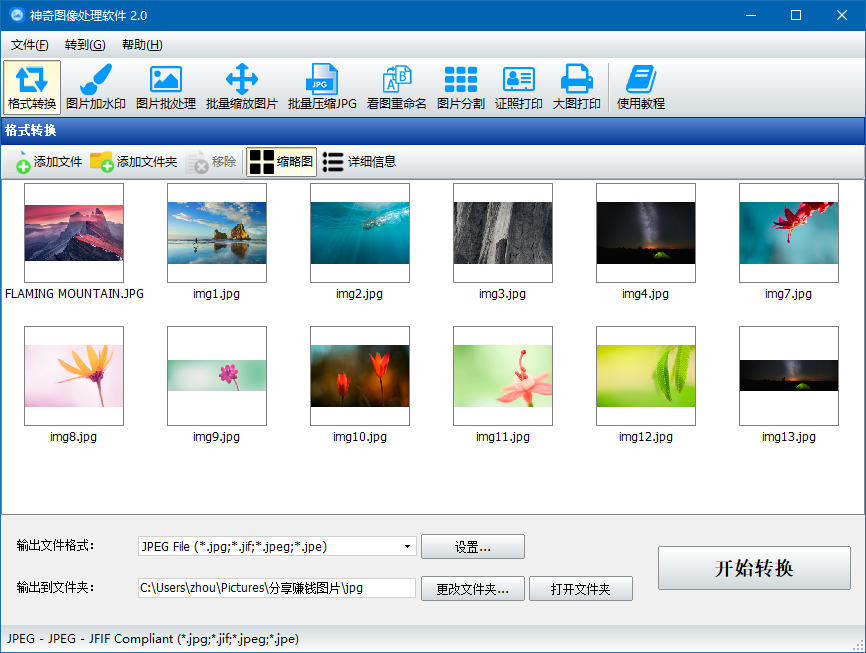Open the 批量压缩JPG compression tool
Viewport: 866px width, 653px height.
pyautogui.click(x=322, y=87)
